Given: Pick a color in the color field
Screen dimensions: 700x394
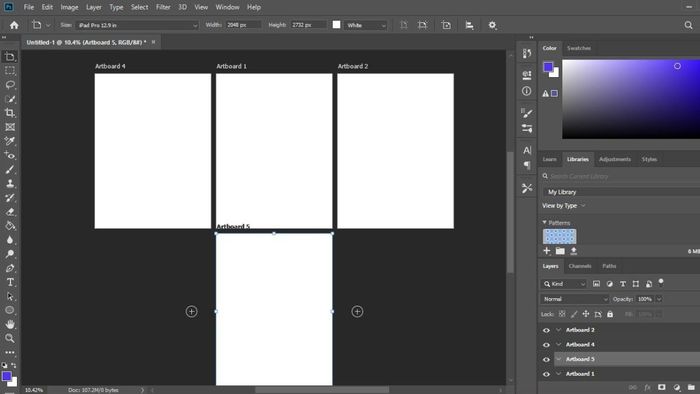Looking at the screenshot, I should tap(631, 99).
